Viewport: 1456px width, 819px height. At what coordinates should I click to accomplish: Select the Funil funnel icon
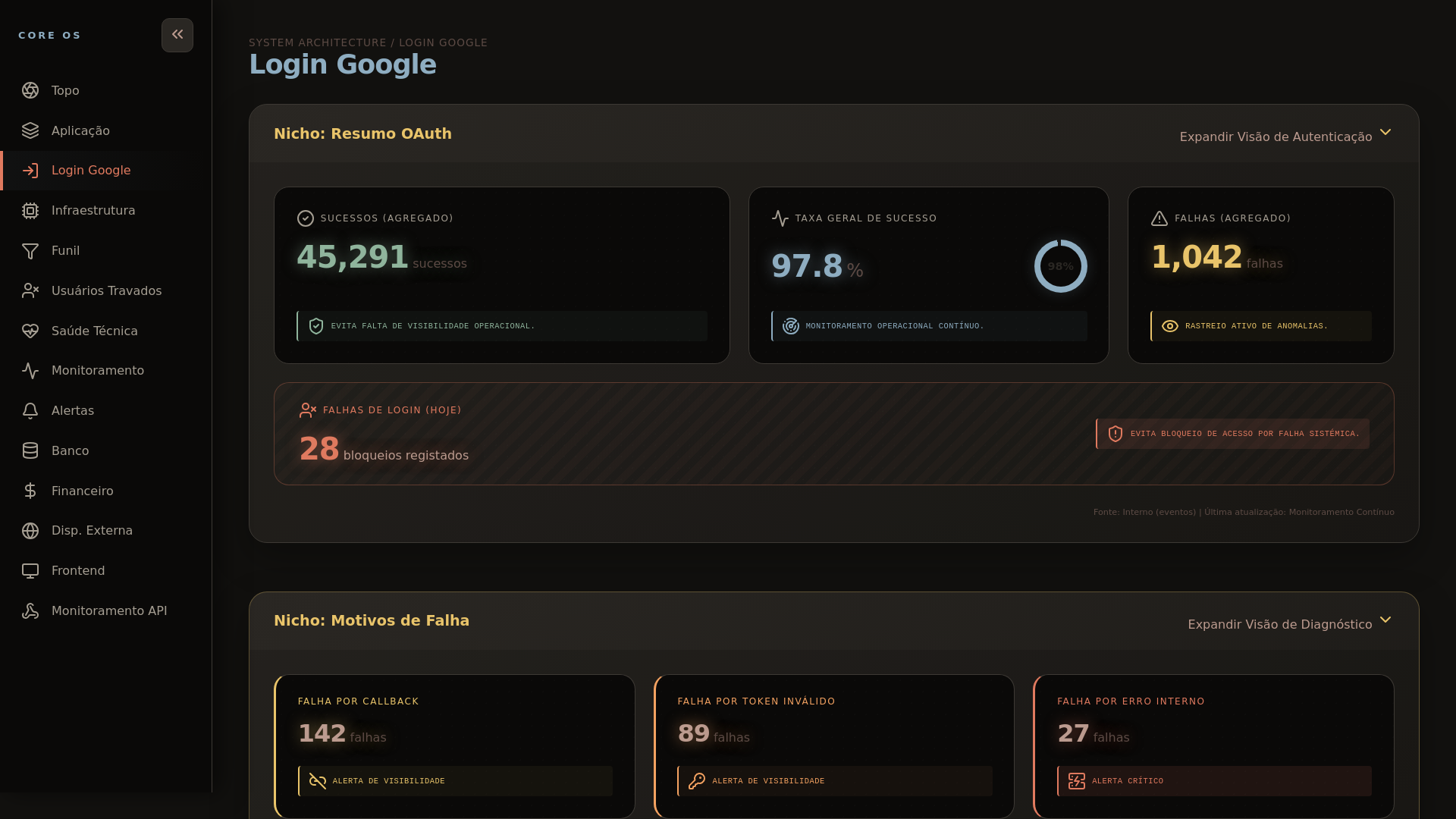point(30,251)
